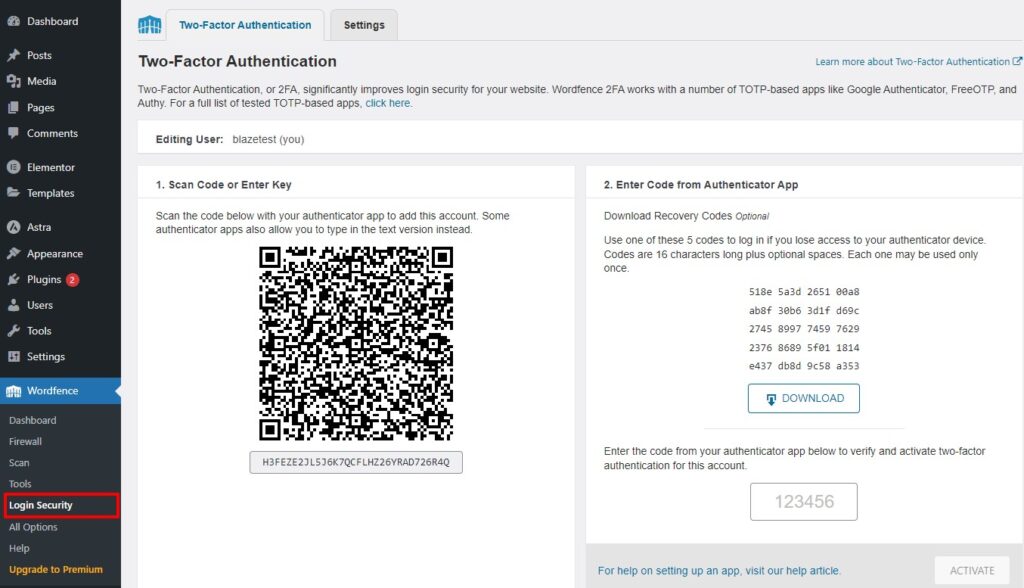The image size is (1024, 588).
Task: Open Wordfence Tools submenu item
Action: [x=20, y=484]
